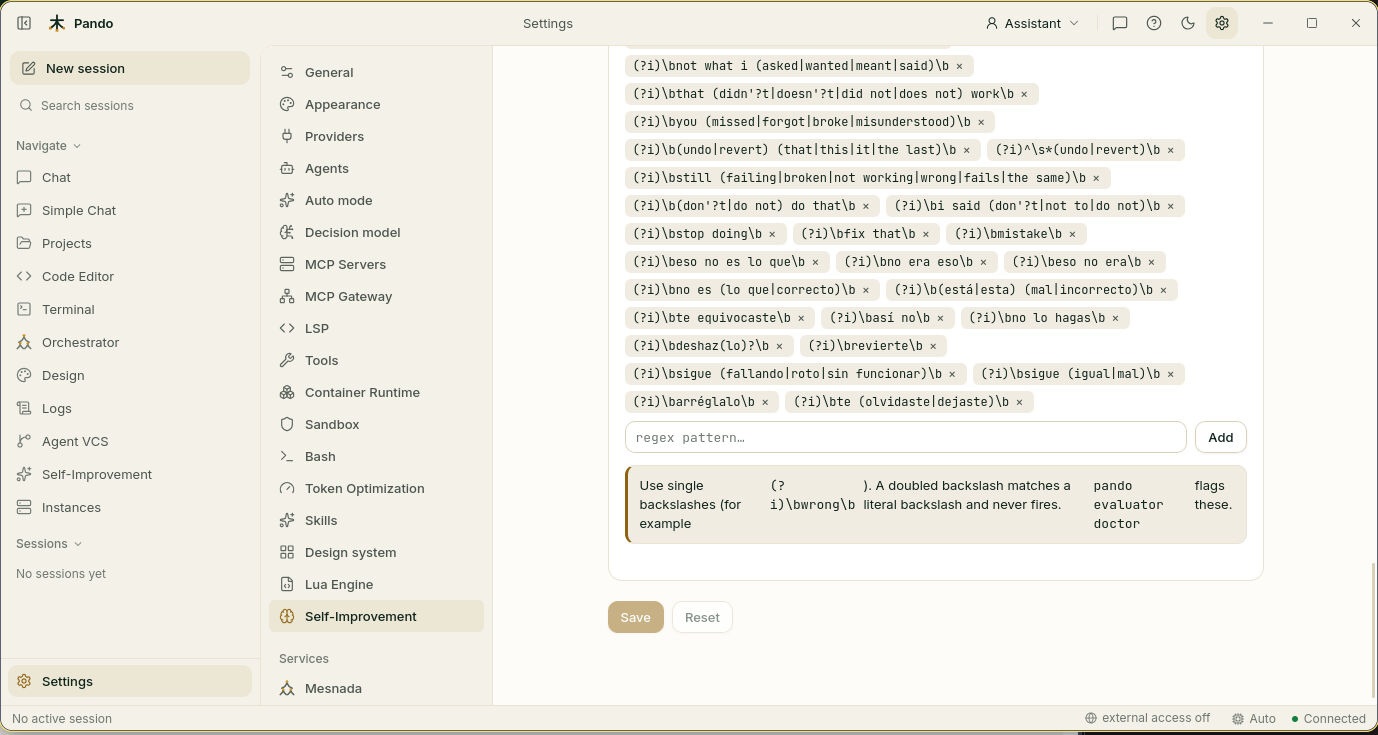The image size is (1378, 735).
Task: Select General settings category
Action: point(376,72)
